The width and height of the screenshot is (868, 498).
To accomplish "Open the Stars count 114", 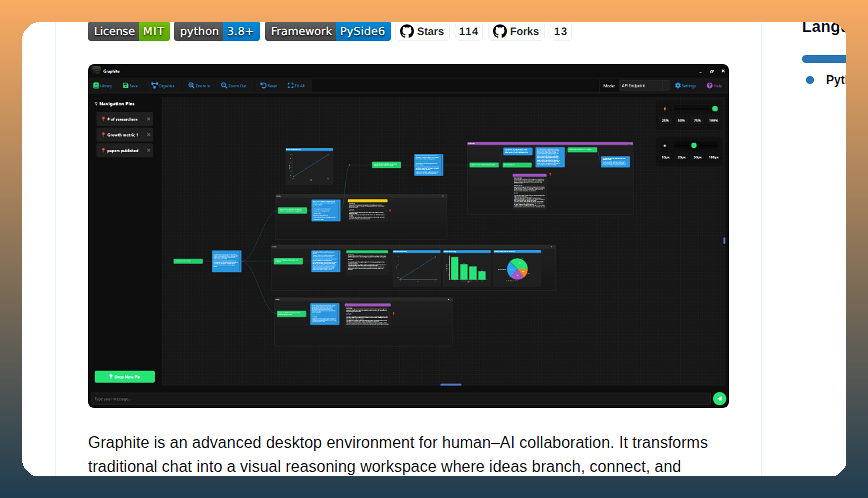I will pyautogui.click(x=468, y=32).
